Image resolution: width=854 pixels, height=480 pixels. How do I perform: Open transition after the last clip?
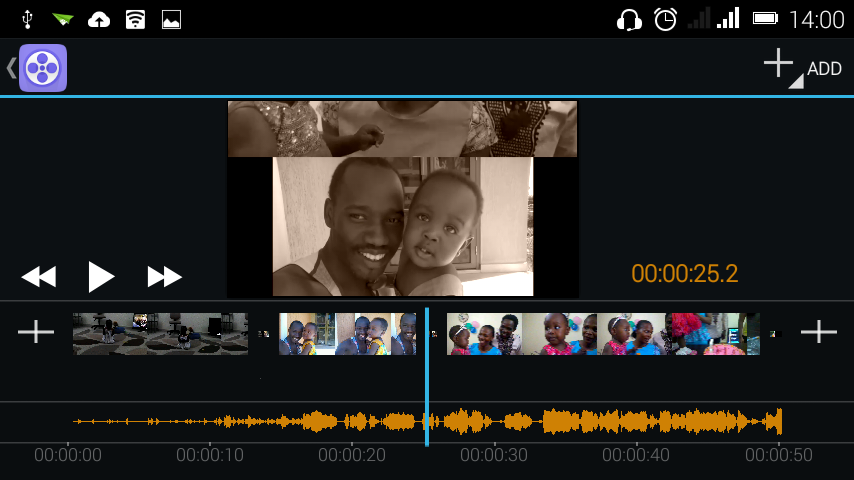coord(775,334)
